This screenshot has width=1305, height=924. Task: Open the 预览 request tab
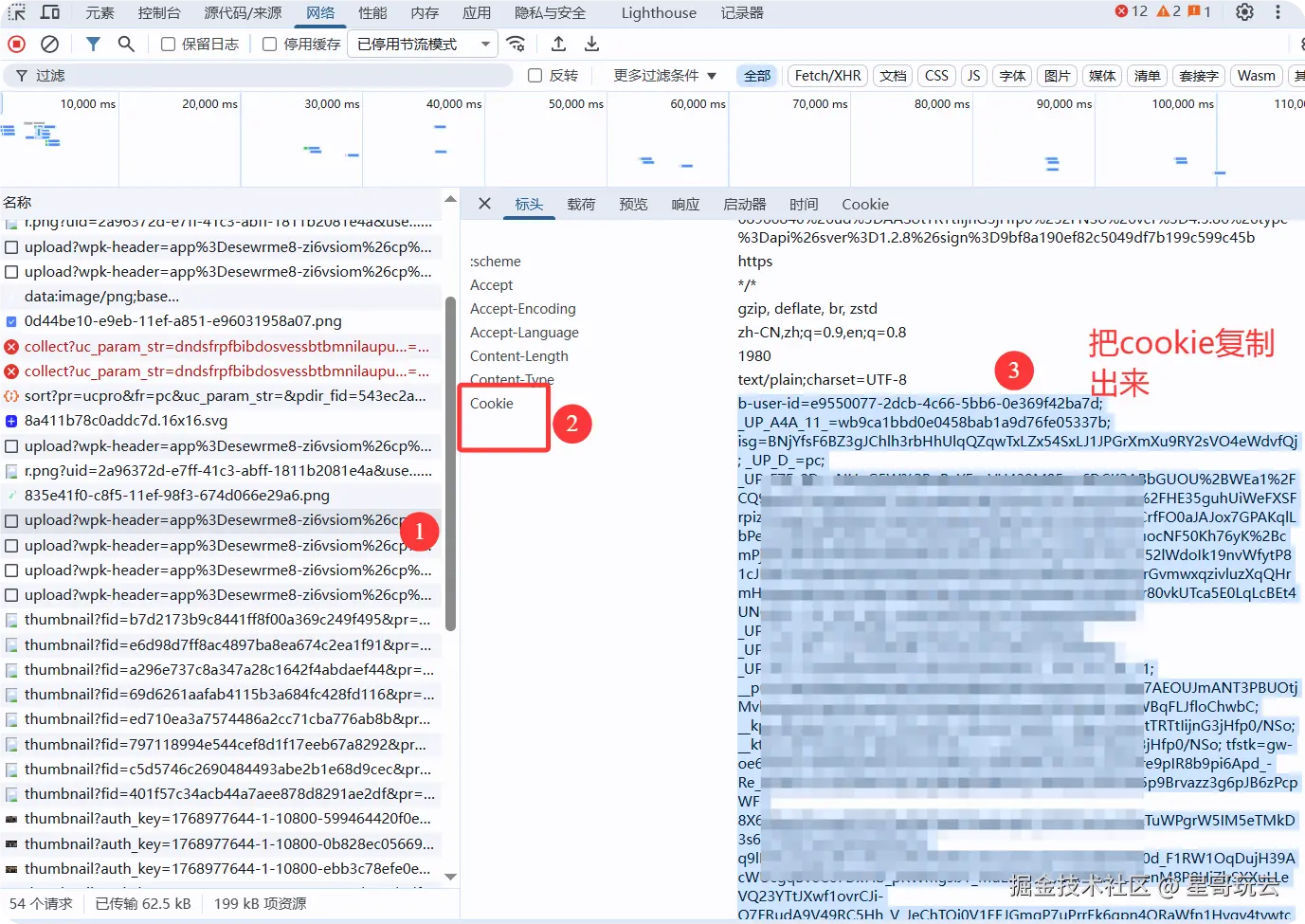pyautogui.click(x=633, y=204)
